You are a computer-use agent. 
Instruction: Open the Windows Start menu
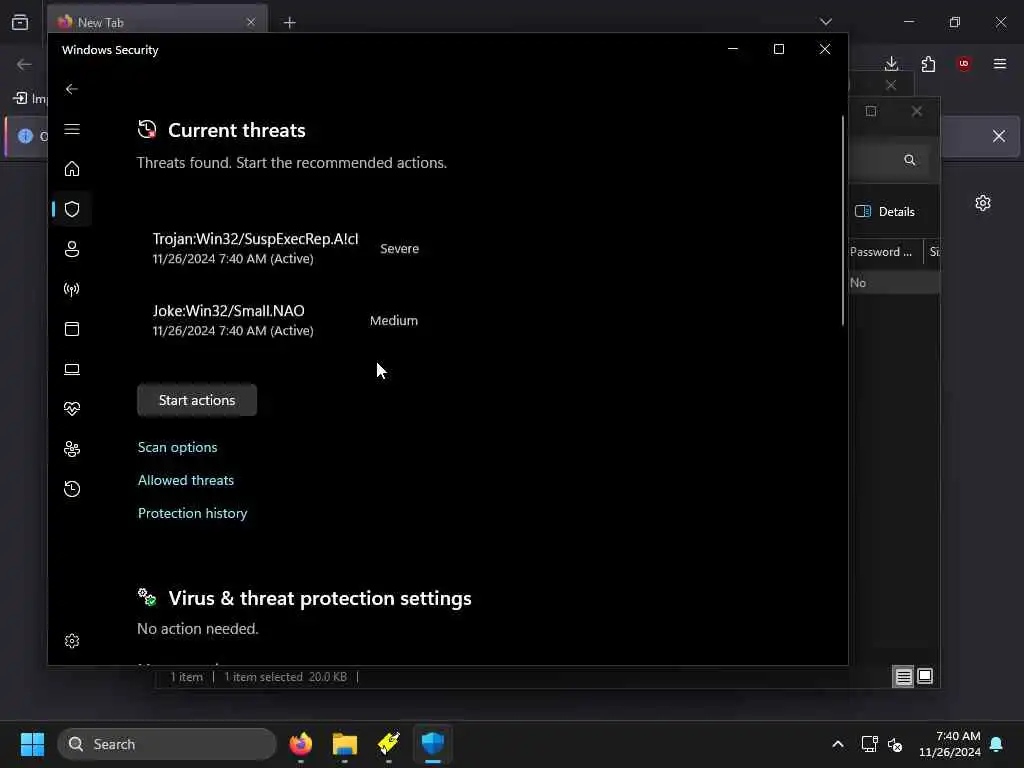tap(32, 744)
